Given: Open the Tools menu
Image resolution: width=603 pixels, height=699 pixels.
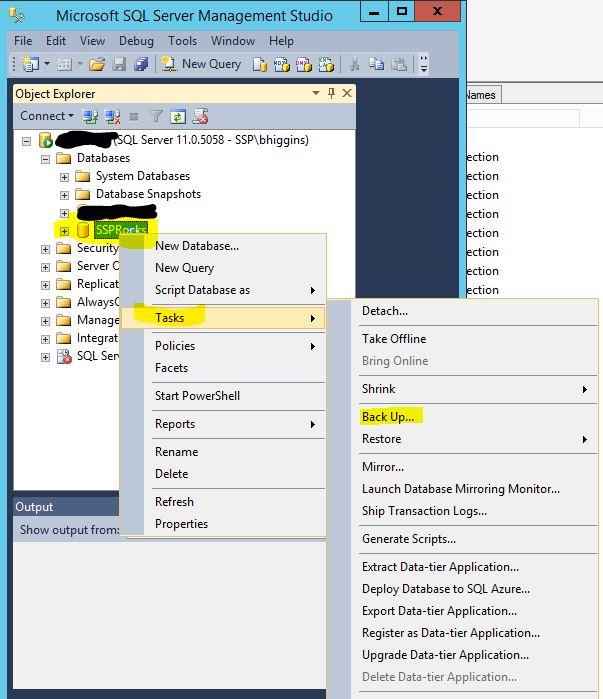Looking at the screenshot, I should pyautogui.click(x=183, y=41).
